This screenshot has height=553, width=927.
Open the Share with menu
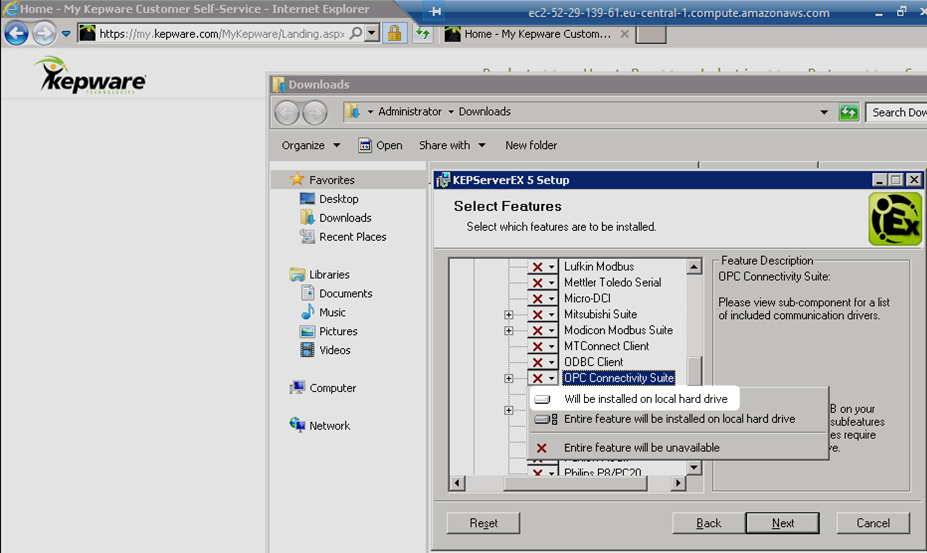click(x=452, y=145)
